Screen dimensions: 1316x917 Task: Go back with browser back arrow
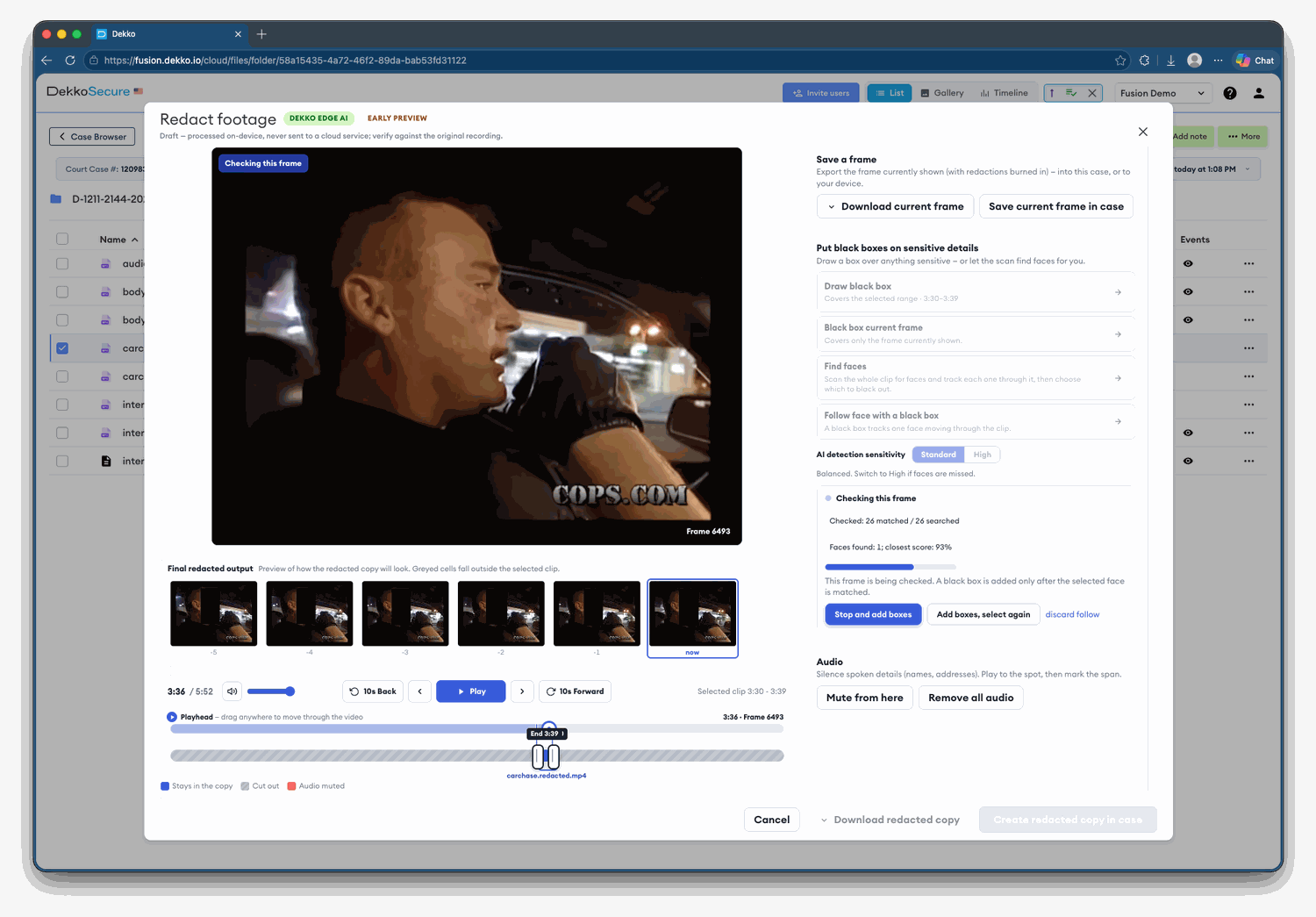click(46, 61)
